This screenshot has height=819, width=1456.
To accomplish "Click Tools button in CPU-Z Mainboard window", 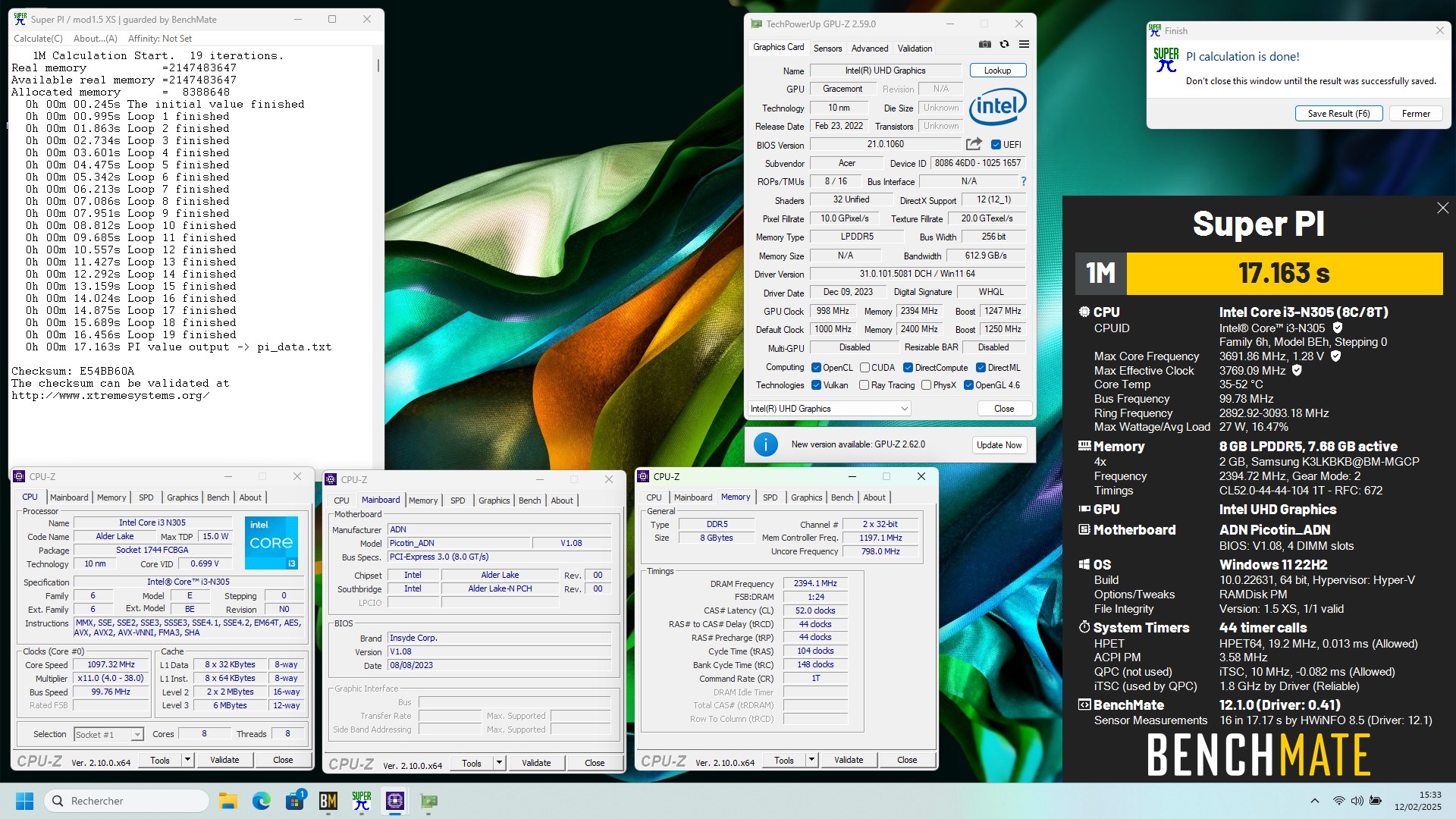I will click(472, 763).
